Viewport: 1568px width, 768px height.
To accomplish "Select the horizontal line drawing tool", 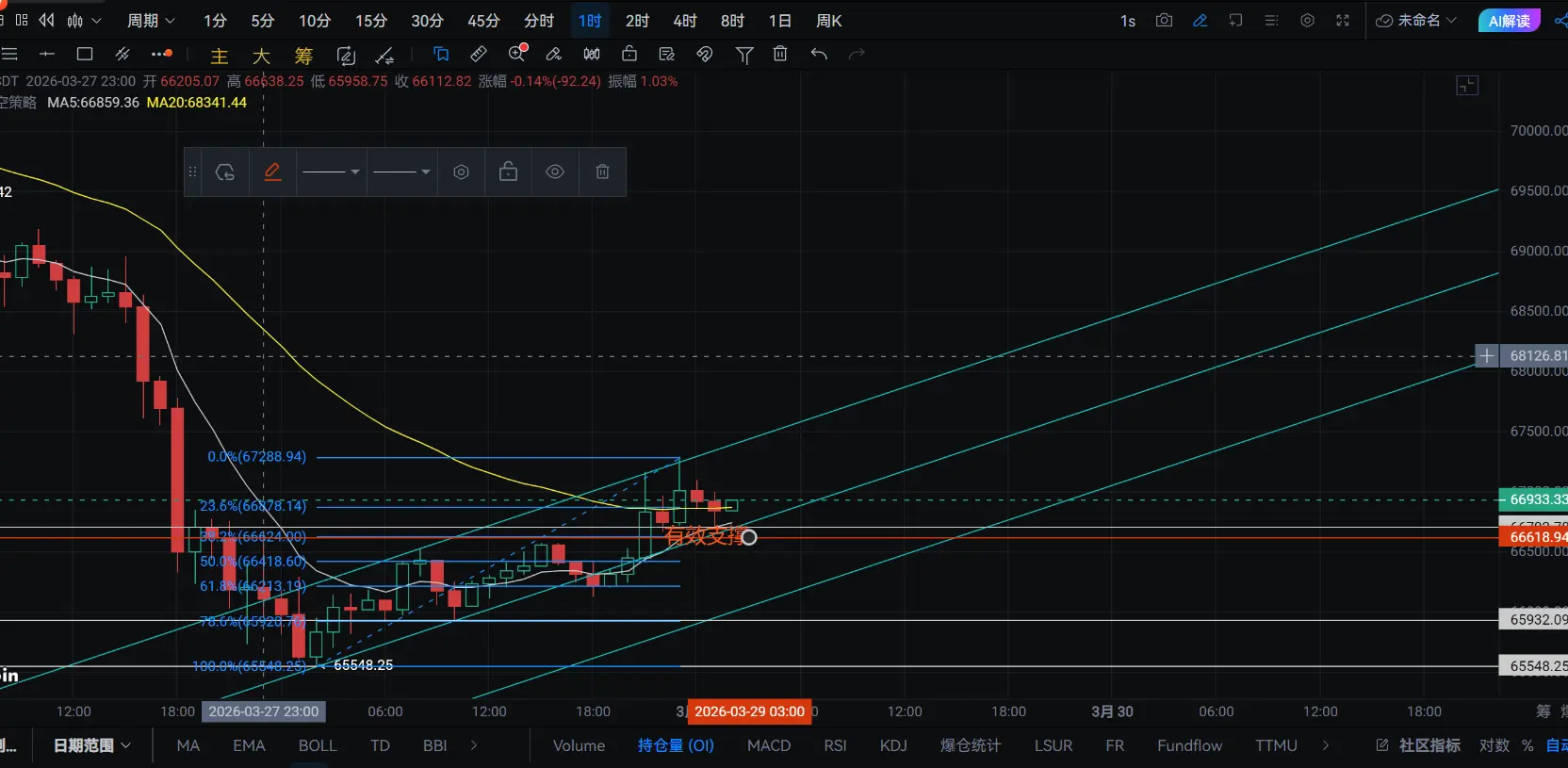I will point(47,54).
